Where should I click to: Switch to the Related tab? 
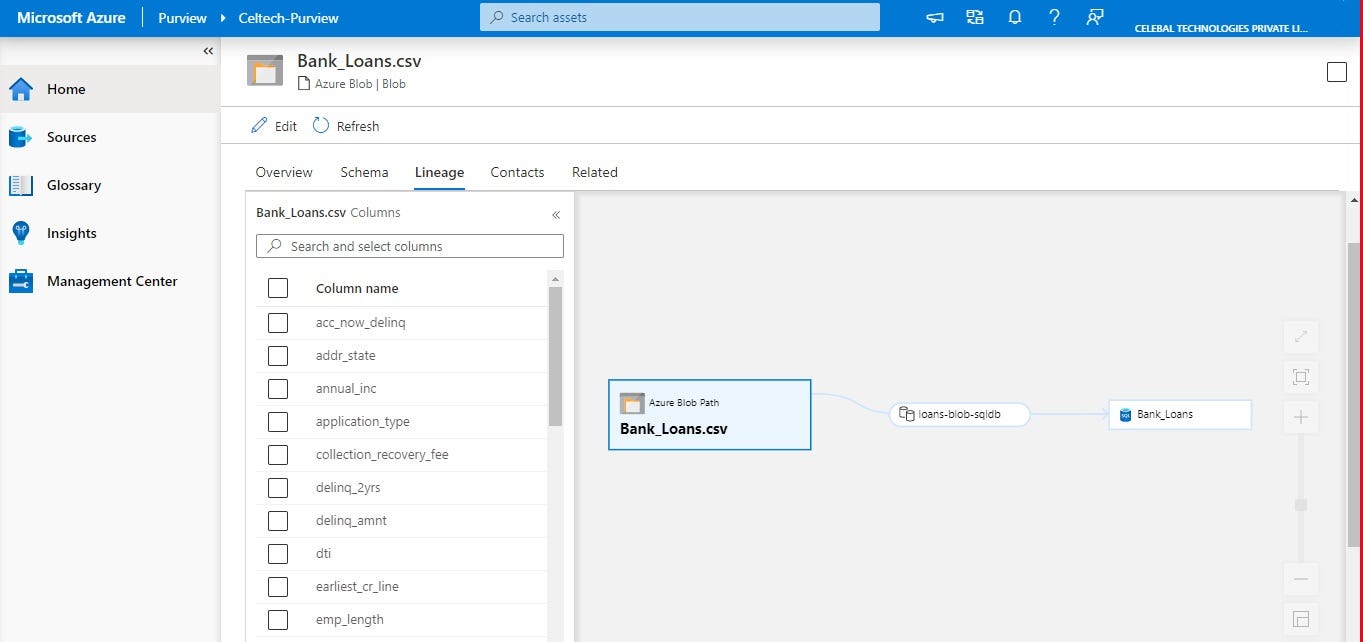tap(595, 172)
